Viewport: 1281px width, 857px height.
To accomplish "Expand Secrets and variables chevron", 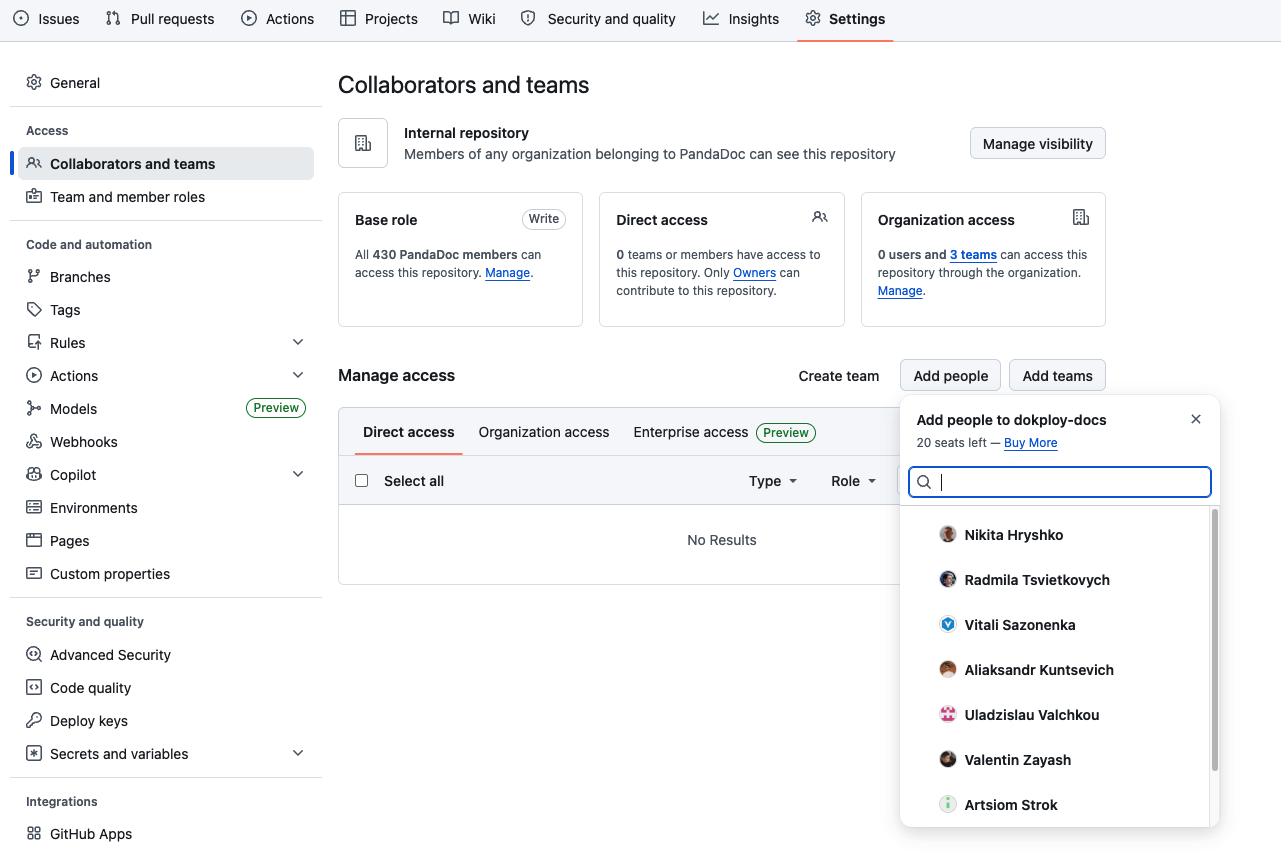I will [298, 754].
